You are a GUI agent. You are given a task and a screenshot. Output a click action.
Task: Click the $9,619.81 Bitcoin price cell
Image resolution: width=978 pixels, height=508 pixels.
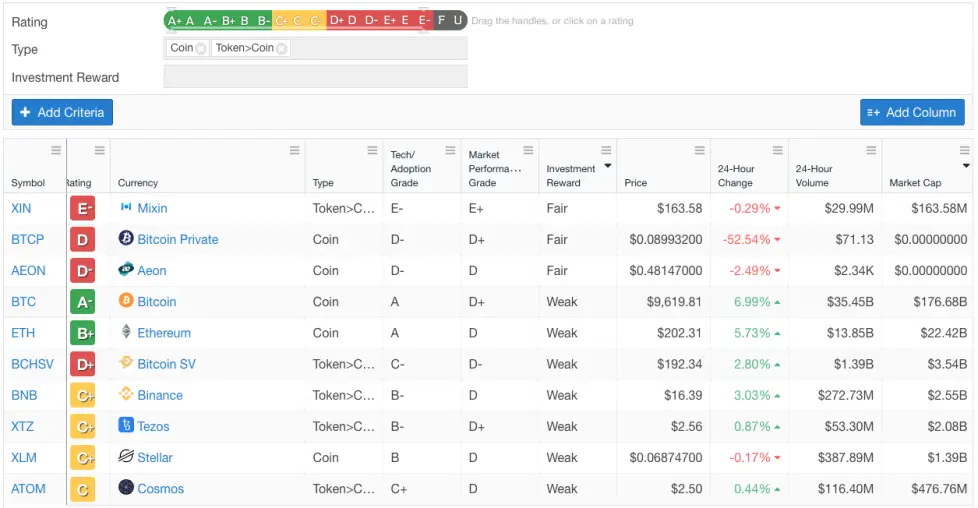pos(674,302)
